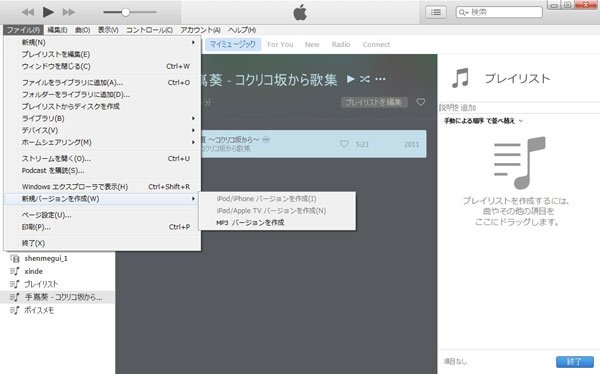Switch to the New tab
This screenshot has height=374, width=600.
pyautogui.click(x=312, y=44)
